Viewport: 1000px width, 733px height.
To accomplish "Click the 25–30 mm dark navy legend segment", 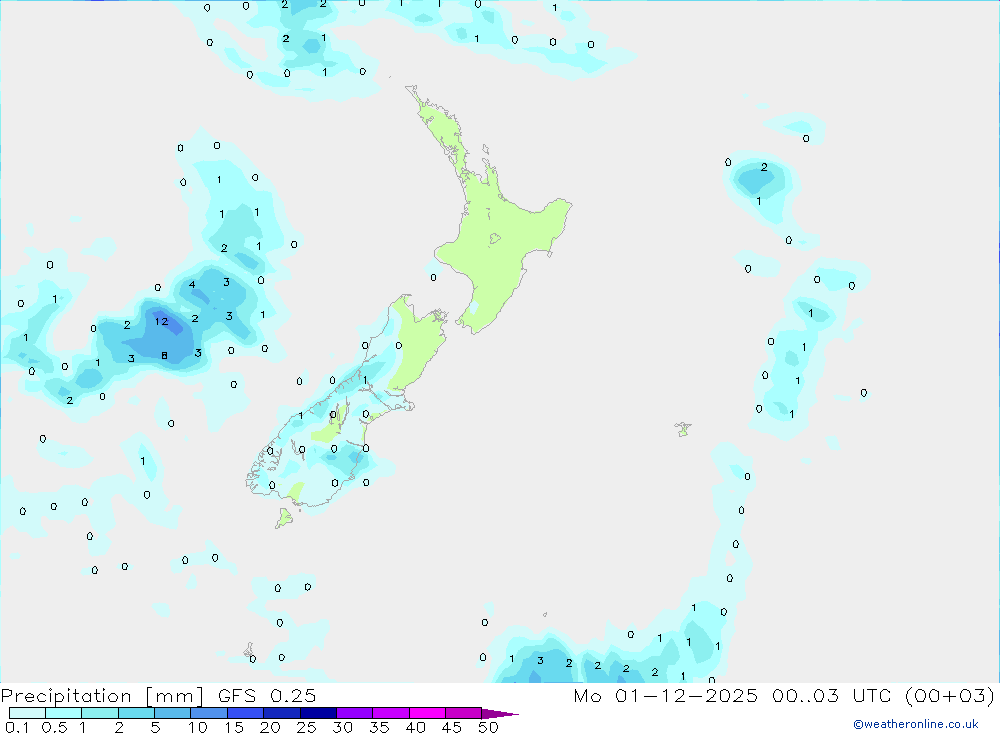I will 318,713.
